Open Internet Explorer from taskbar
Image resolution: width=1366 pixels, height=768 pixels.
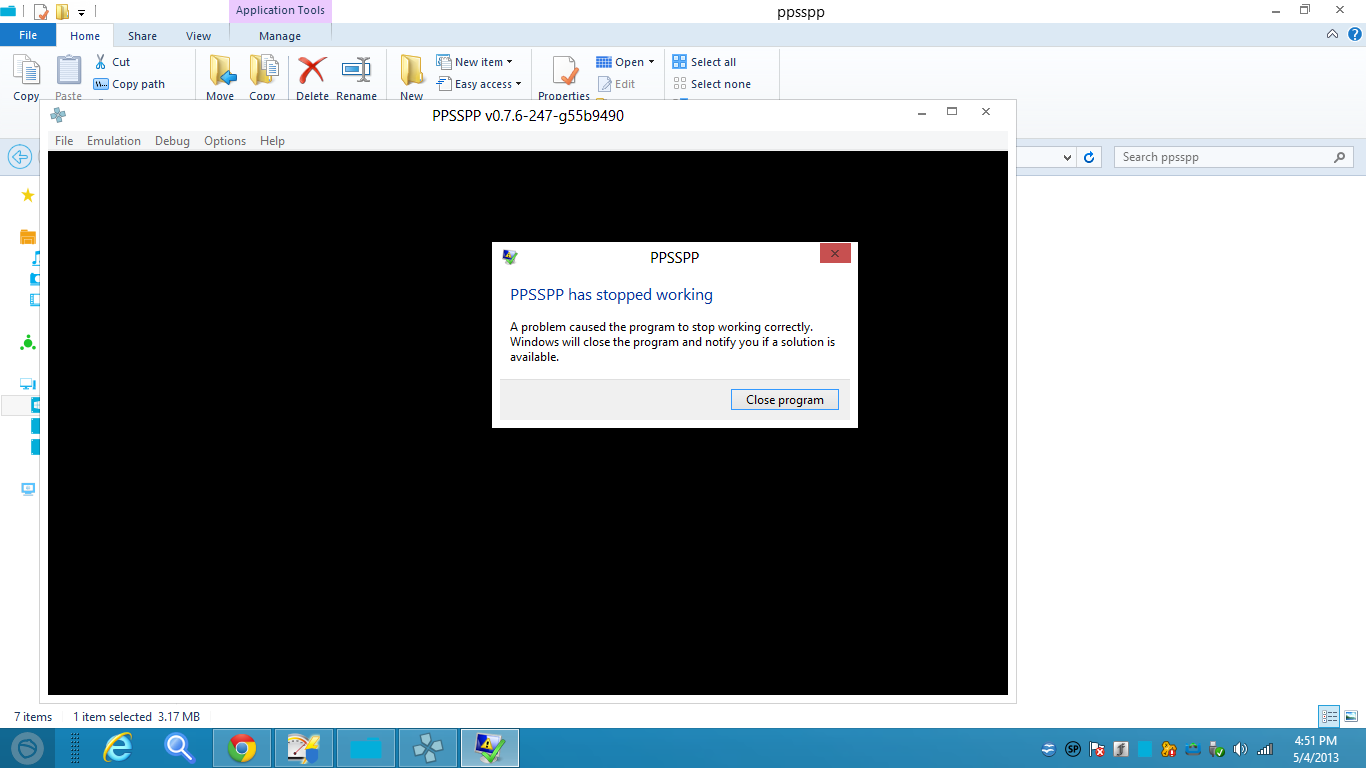[118, 747]
